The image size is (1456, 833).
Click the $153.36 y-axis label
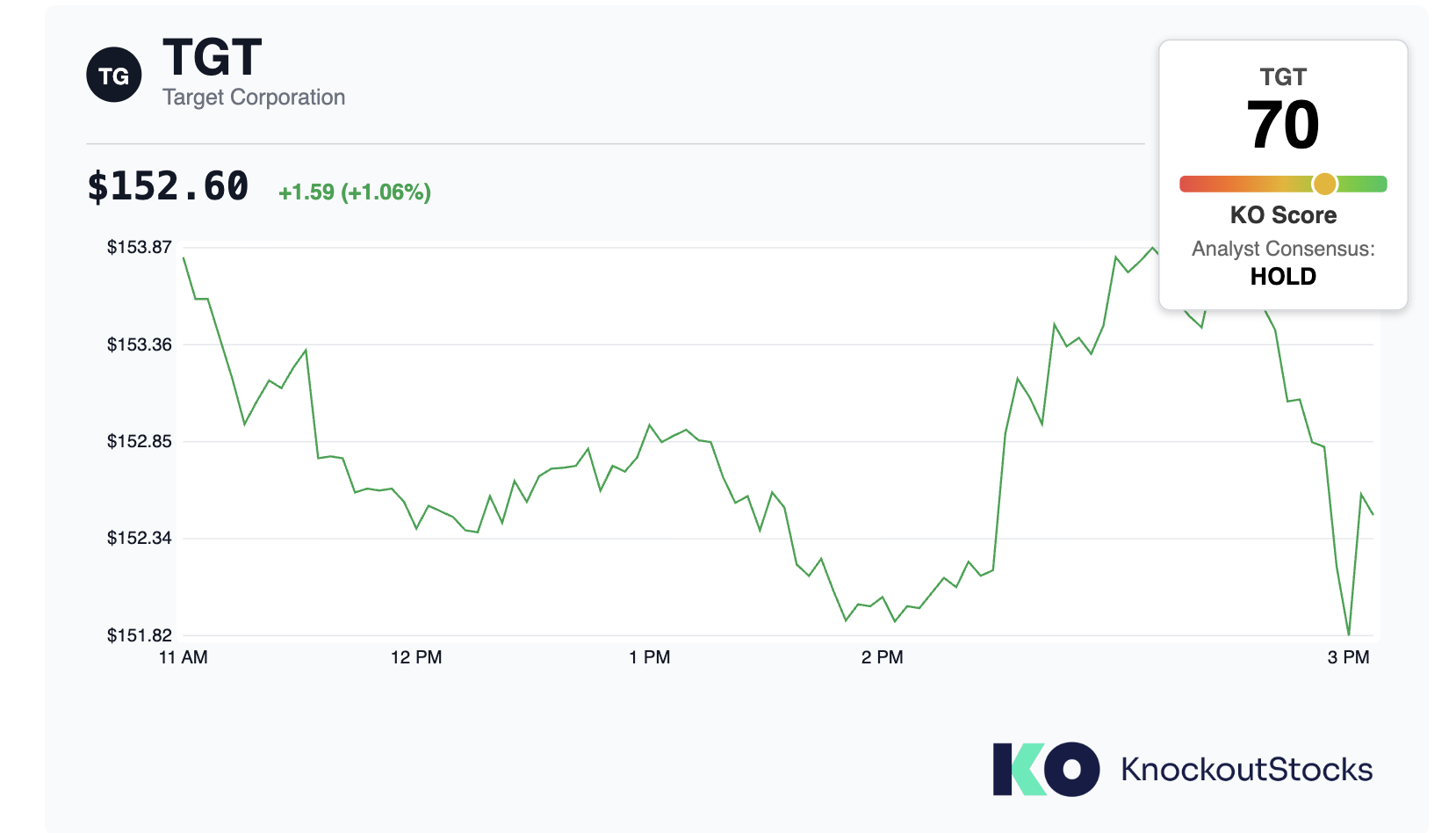coord(140,344)
